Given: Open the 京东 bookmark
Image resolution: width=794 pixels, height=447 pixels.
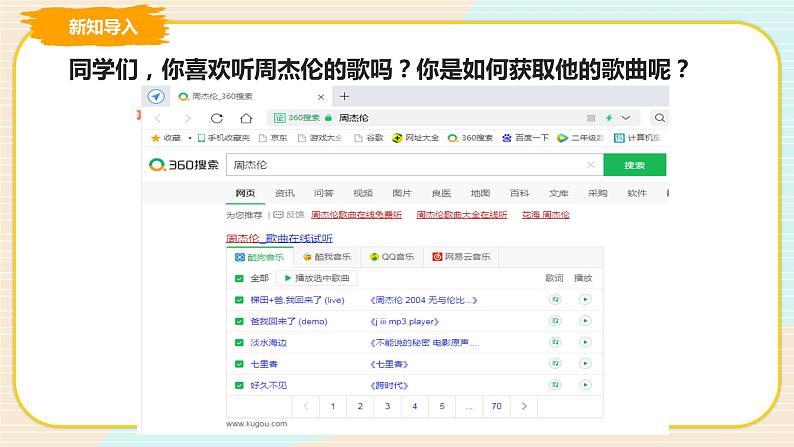Looking at the screenshot, I should point(273,138).
